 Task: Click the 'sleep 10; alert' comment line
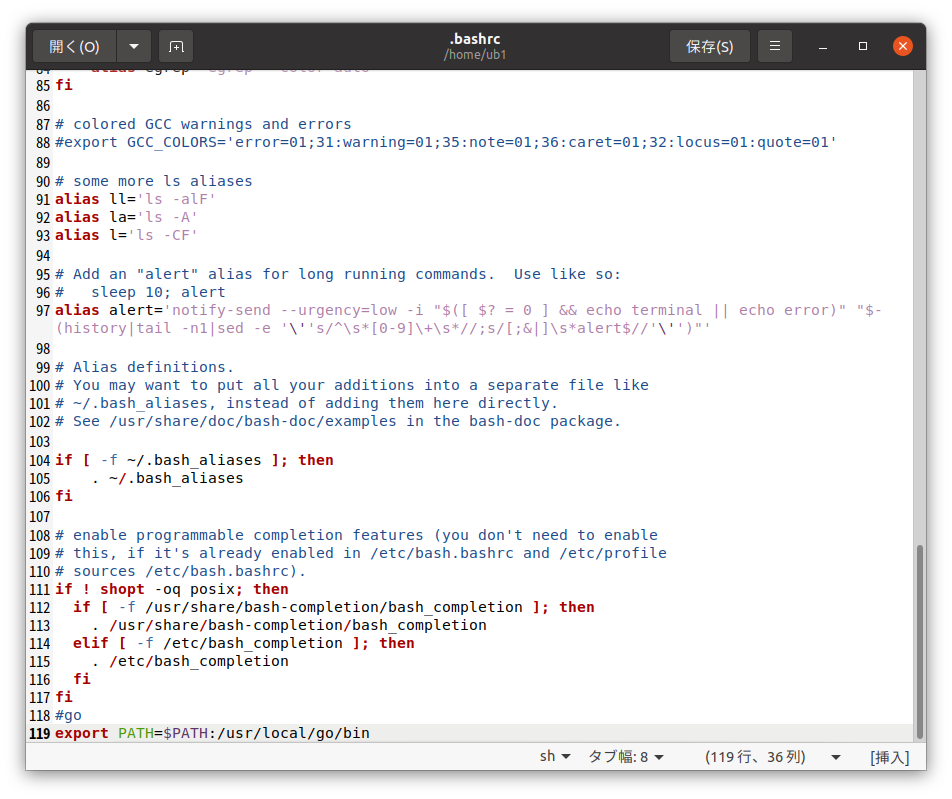pos(140,292)
